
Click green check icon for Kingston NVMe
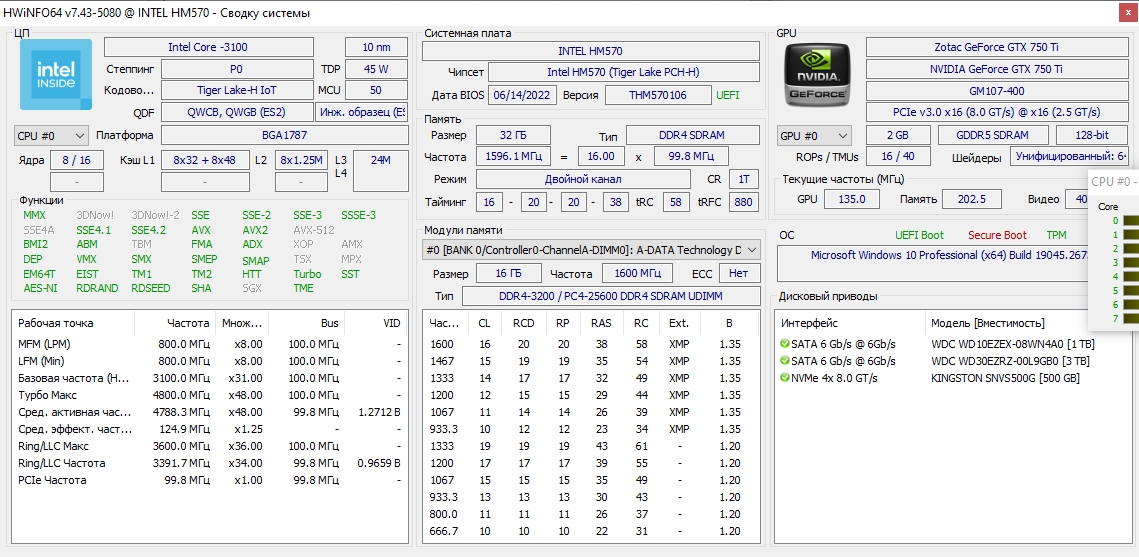tap(785, 378)
